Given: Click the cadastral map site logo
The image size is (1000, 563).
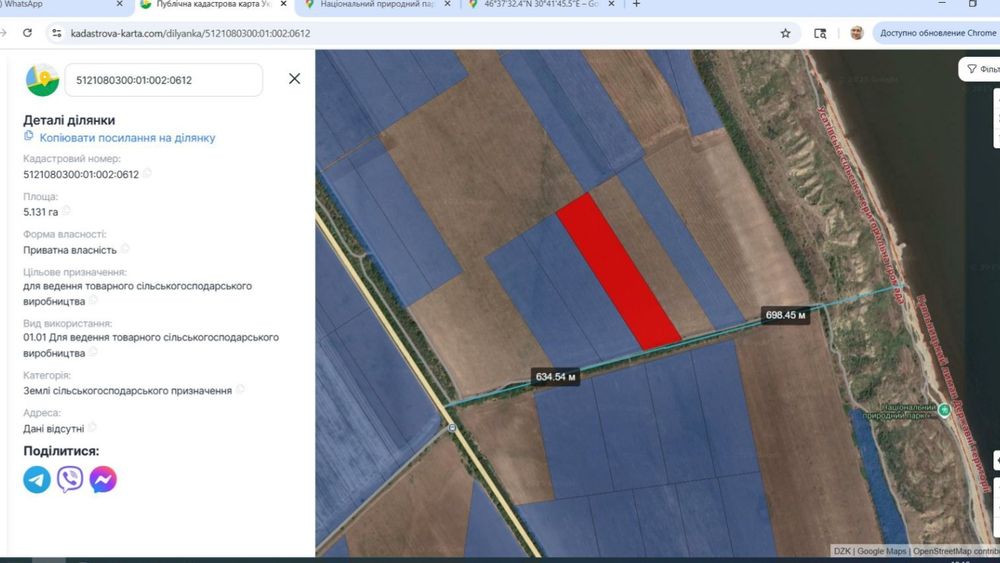Looking at the screenshot, I should (x=42, y=80).
